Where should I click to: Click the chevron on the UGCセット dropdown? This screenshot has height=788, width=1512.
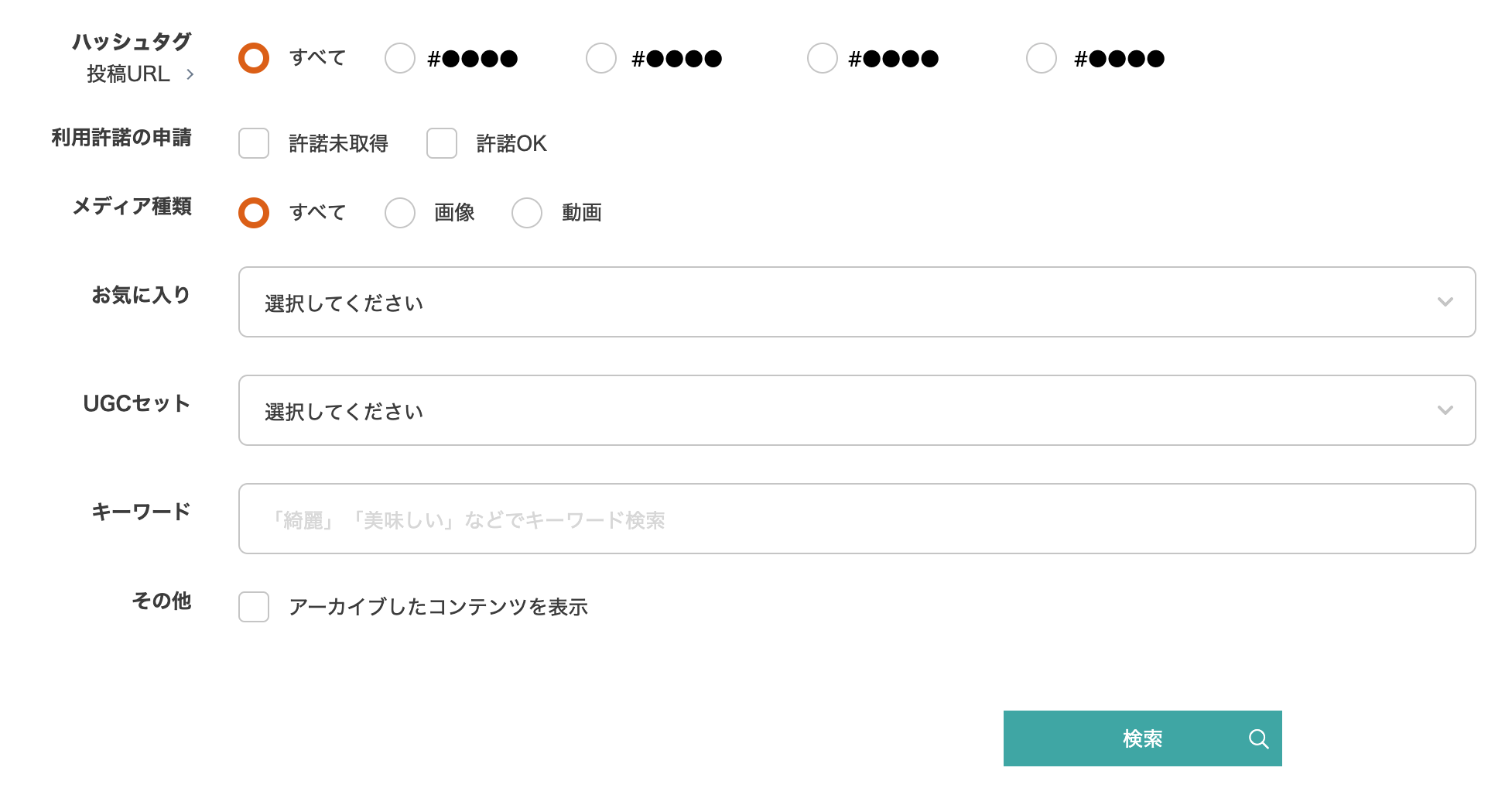click(1445, 410)
